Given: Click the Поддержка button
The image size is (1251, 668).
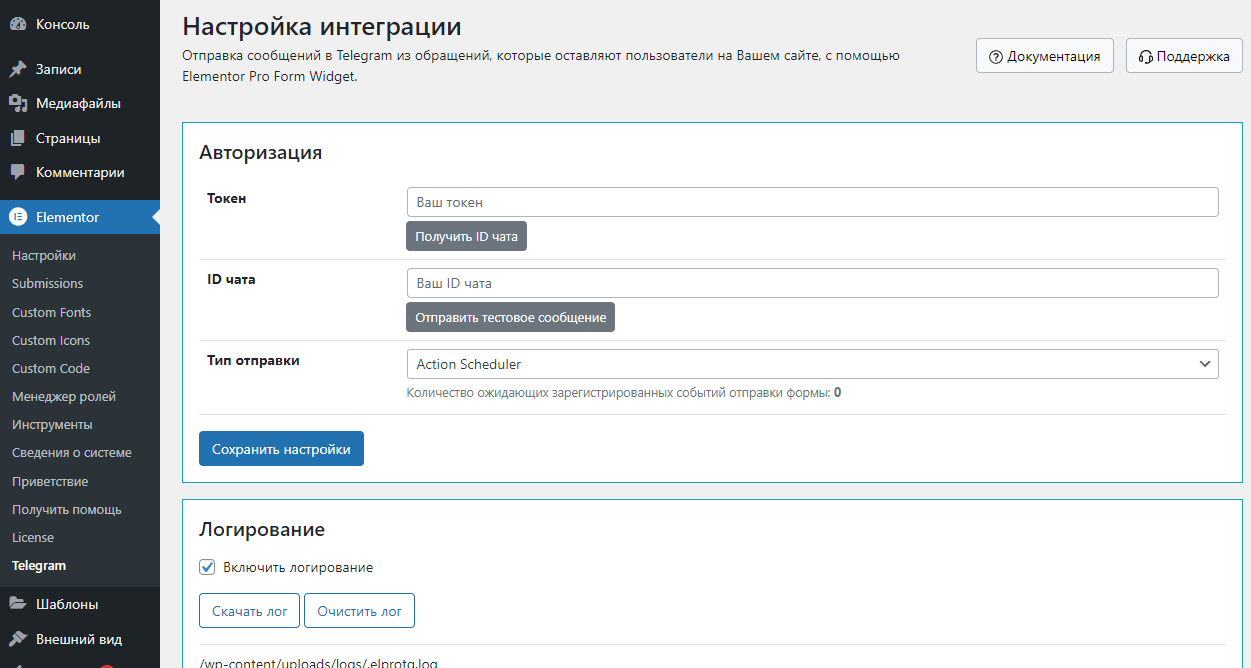Looking at the screenshot, I should (1185, 56).
